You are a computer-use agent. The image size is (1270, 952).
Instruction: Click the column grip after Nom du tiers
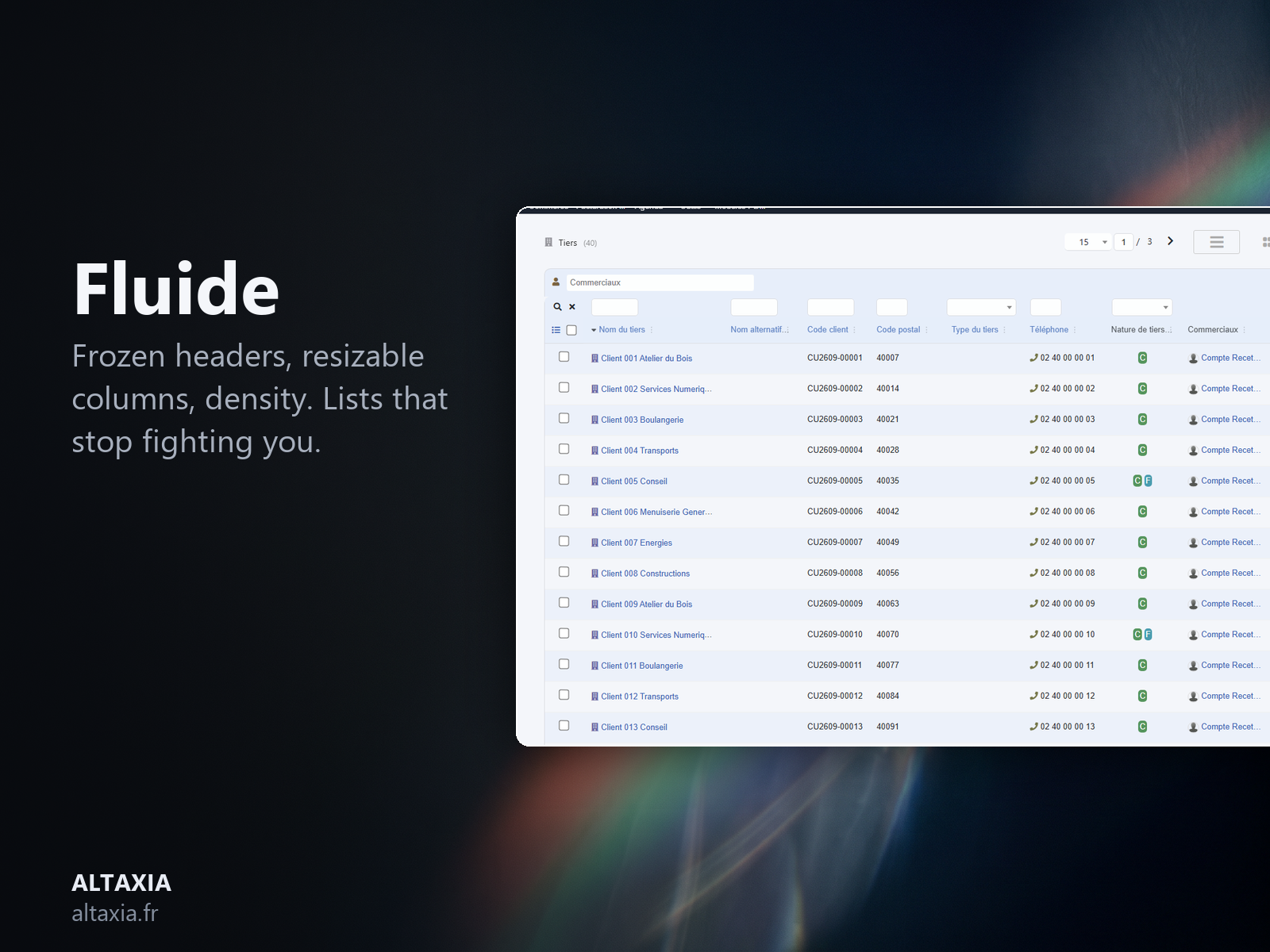pyautogui.click(x=652, y=330)
